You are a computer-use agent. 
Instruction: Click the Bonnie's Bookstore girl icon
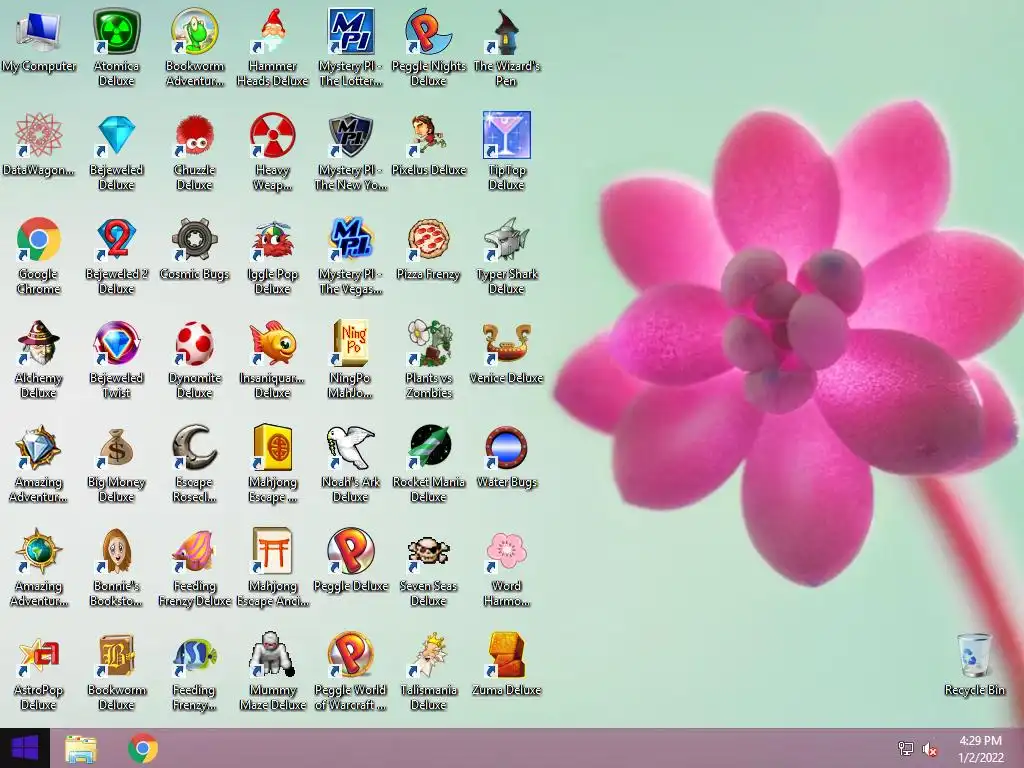click(116, 551)
